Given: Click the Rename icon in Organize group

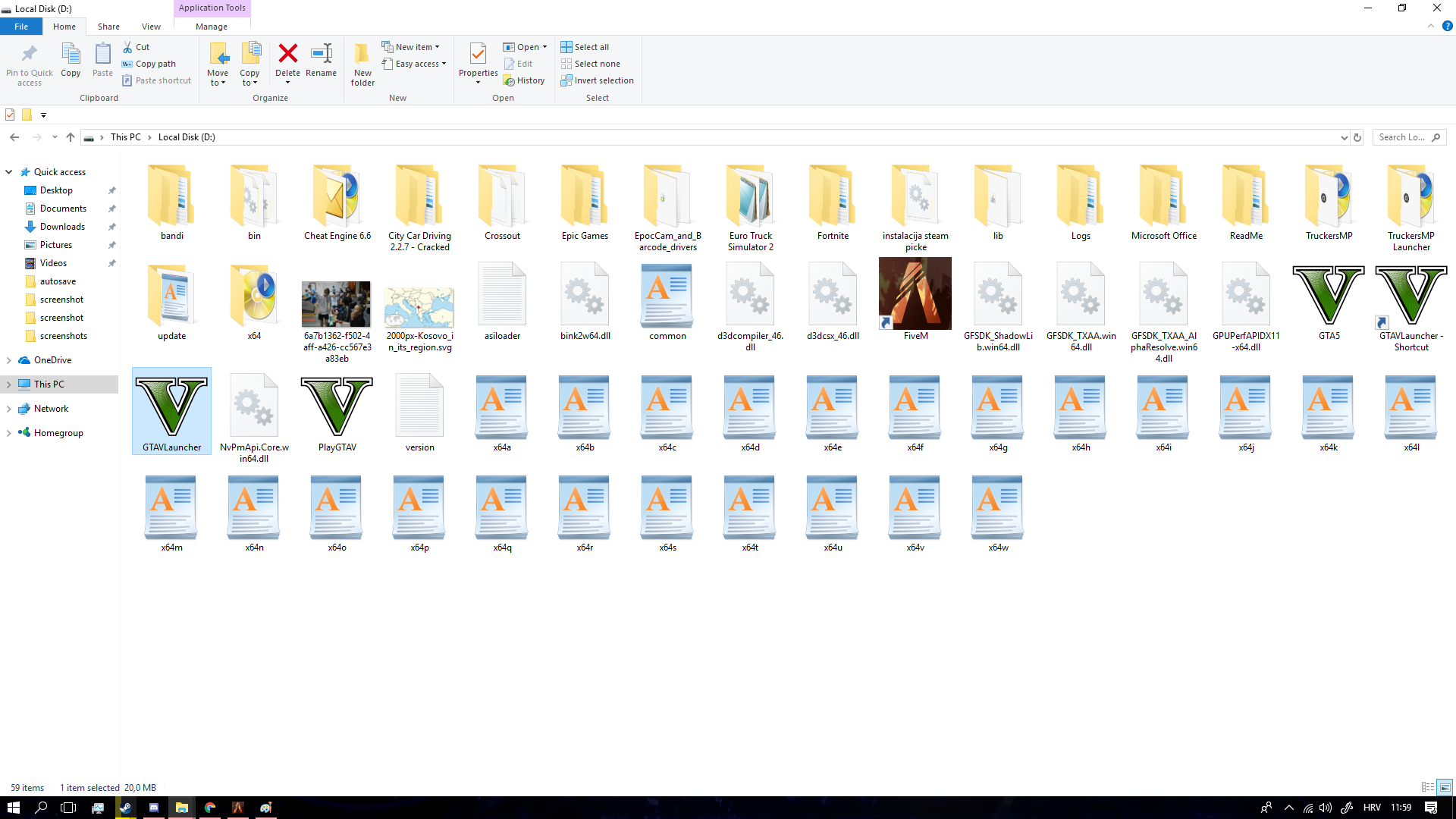Looking at the screenshot, I should click(x=322, y=60).
